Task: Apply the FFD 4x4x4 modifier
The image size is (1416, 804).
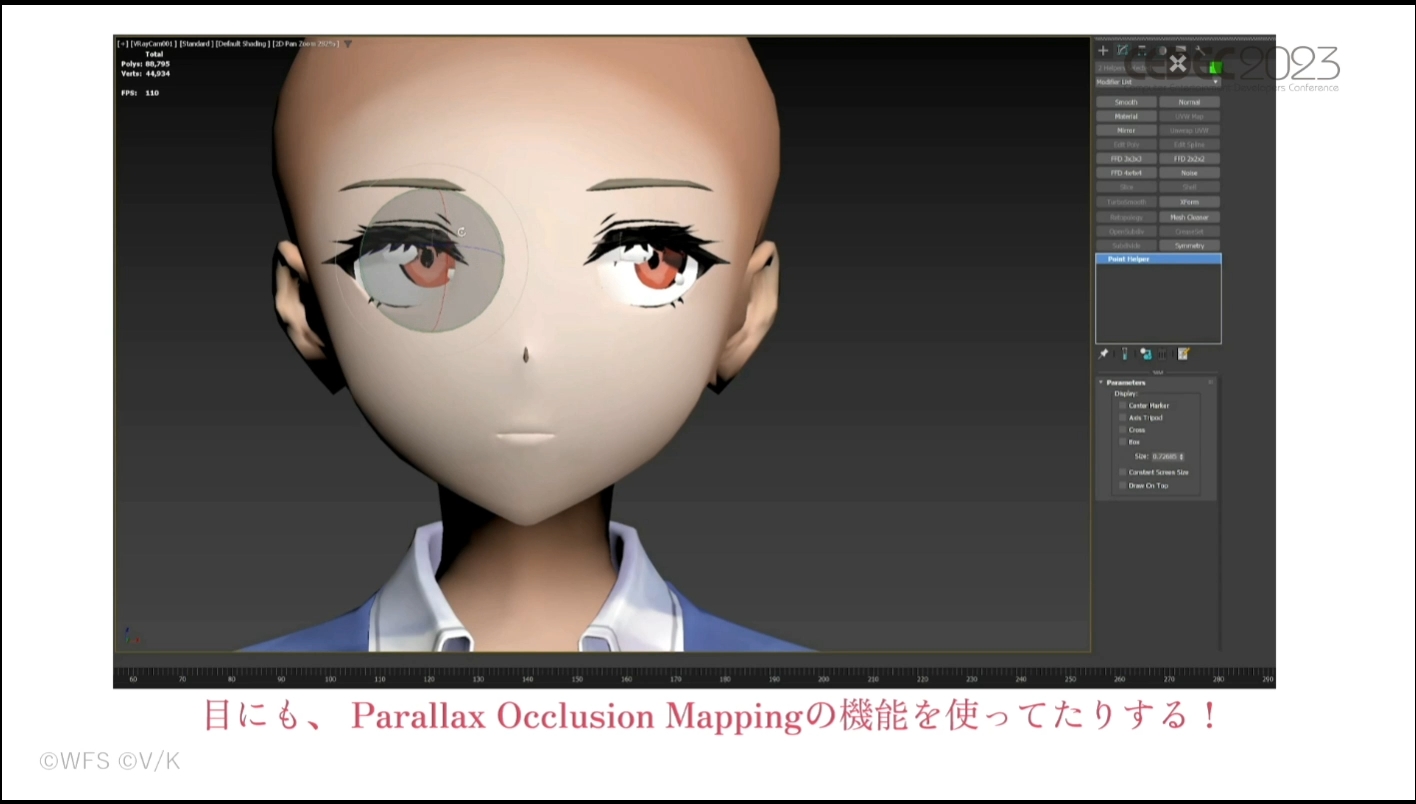Action: pos(1126,172)
